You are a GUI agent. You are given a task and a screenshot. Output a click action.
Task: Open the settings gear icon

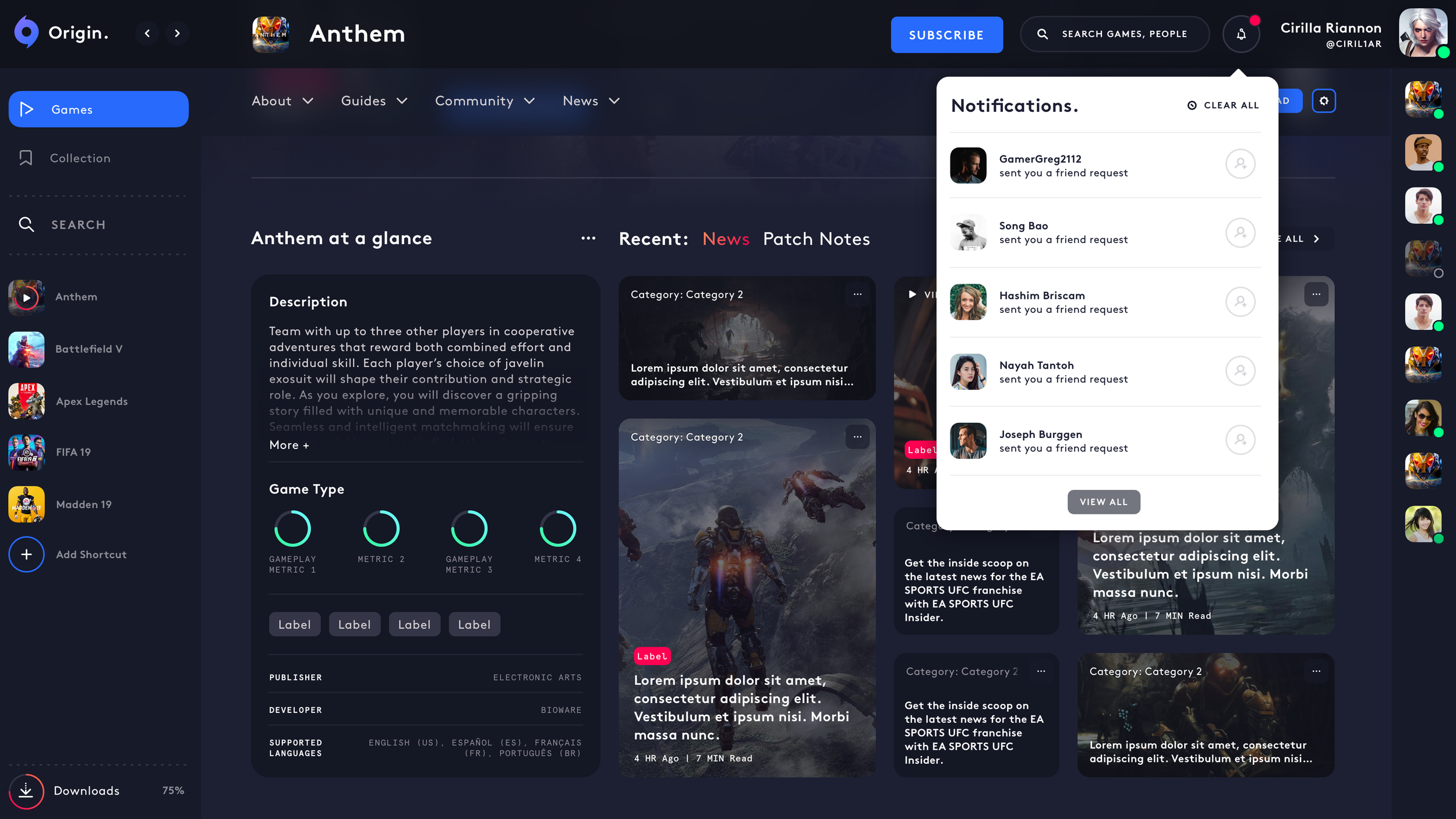click(x=1323, y=101)
